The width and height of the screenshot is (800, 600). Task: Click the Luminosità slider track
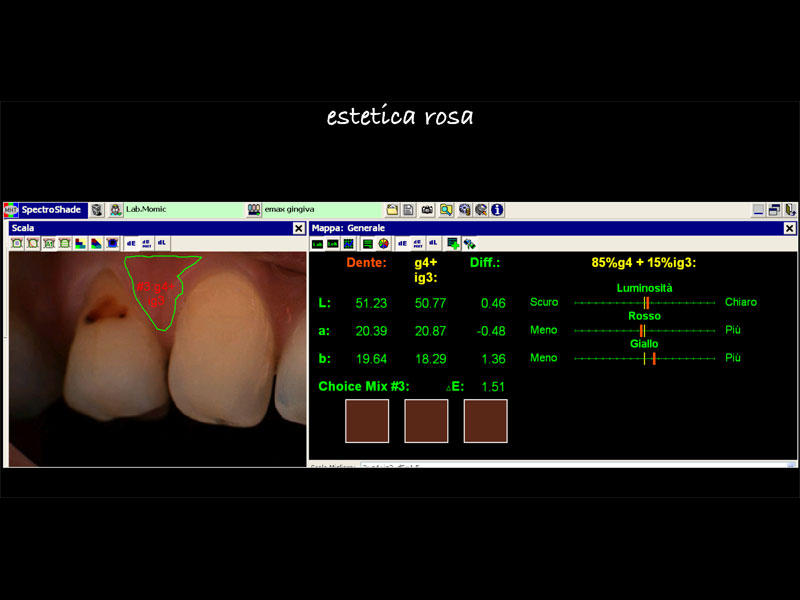(x=644, y=303)
